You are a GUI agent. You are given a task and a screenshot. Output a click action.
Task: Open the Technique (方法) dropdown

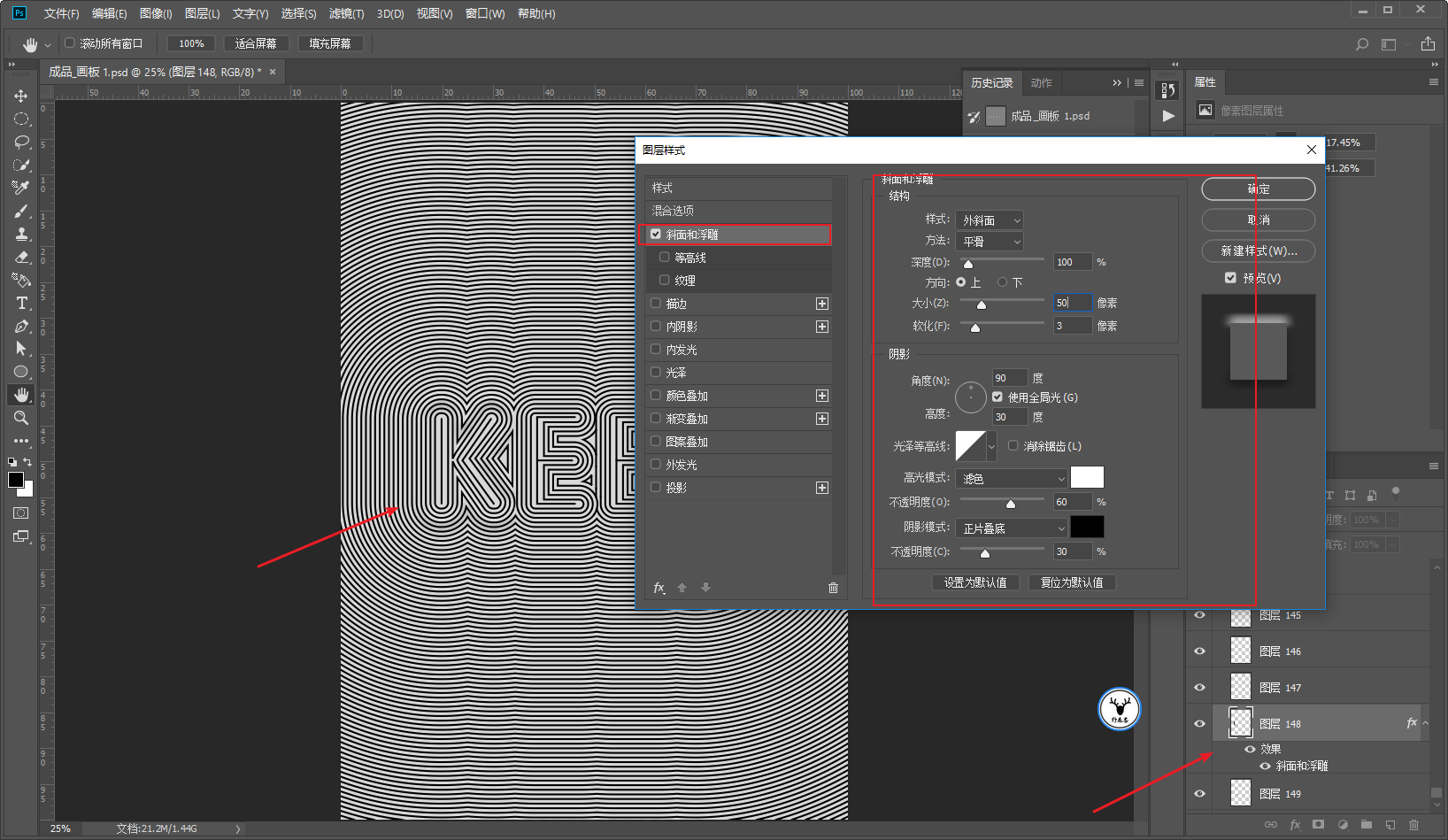[x=990, y=242]
